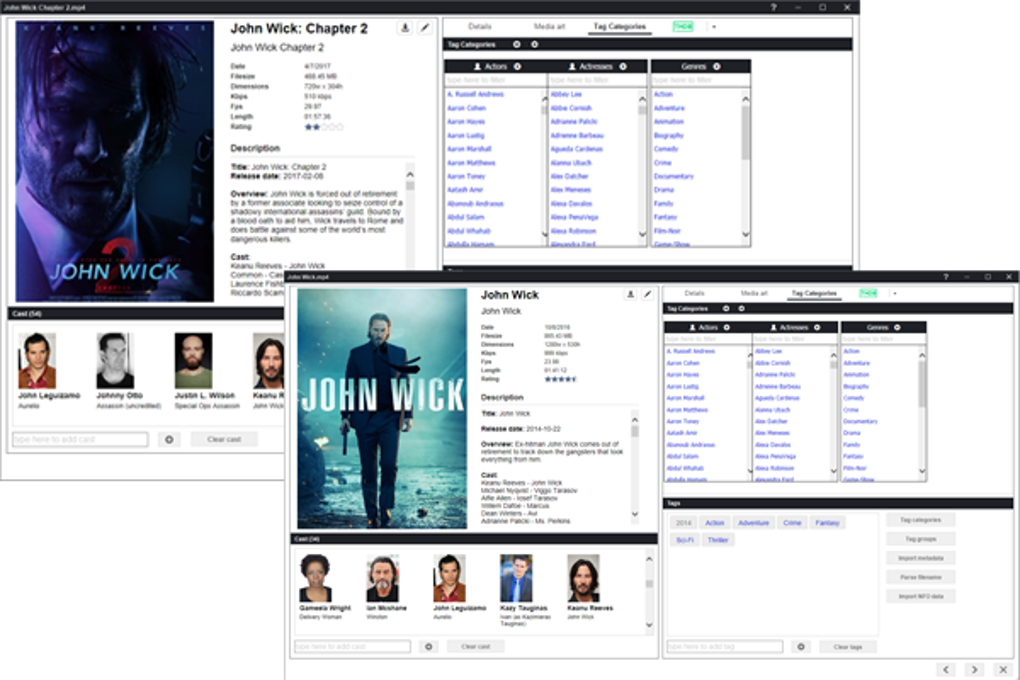The height and width of the screenshot is (680, 1020).
Task: Click Genres scrollbar thumb in the Chapter 2 window
Action: click(x=745, y=132)
